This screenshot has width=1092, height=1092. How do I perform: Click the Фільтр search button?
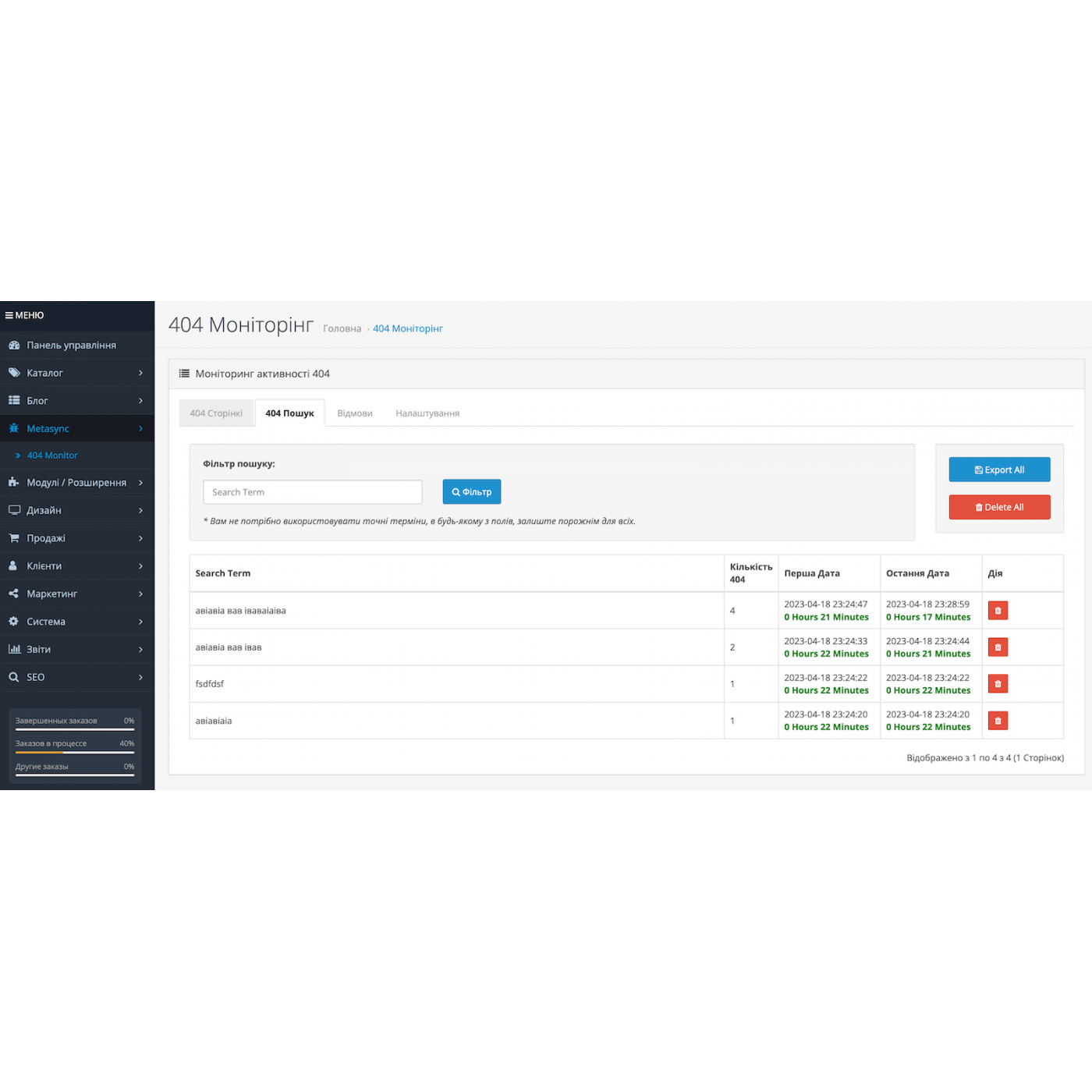[x=471, y=492]
